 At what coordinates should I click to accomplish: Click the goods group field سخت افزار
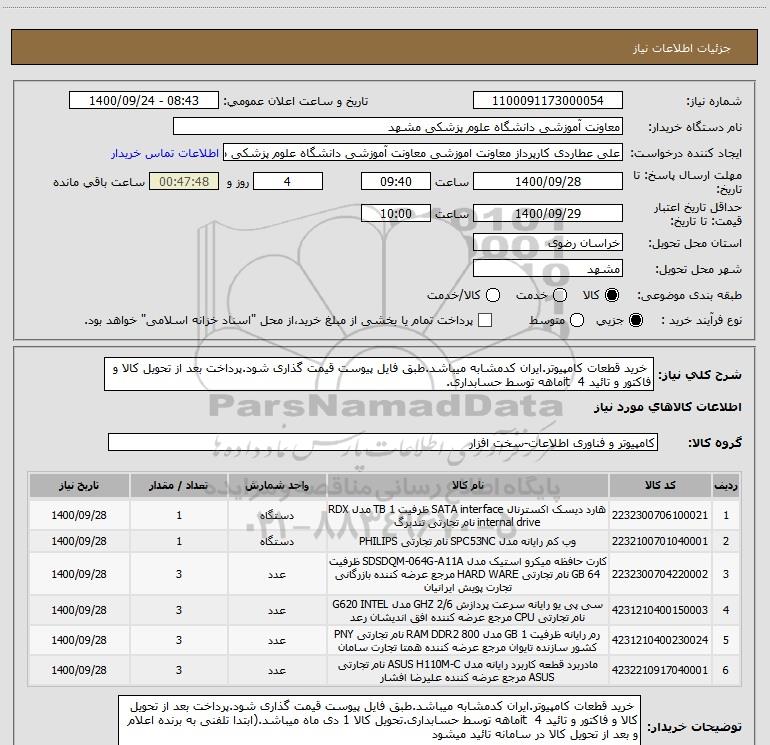[x=383, y=442]
